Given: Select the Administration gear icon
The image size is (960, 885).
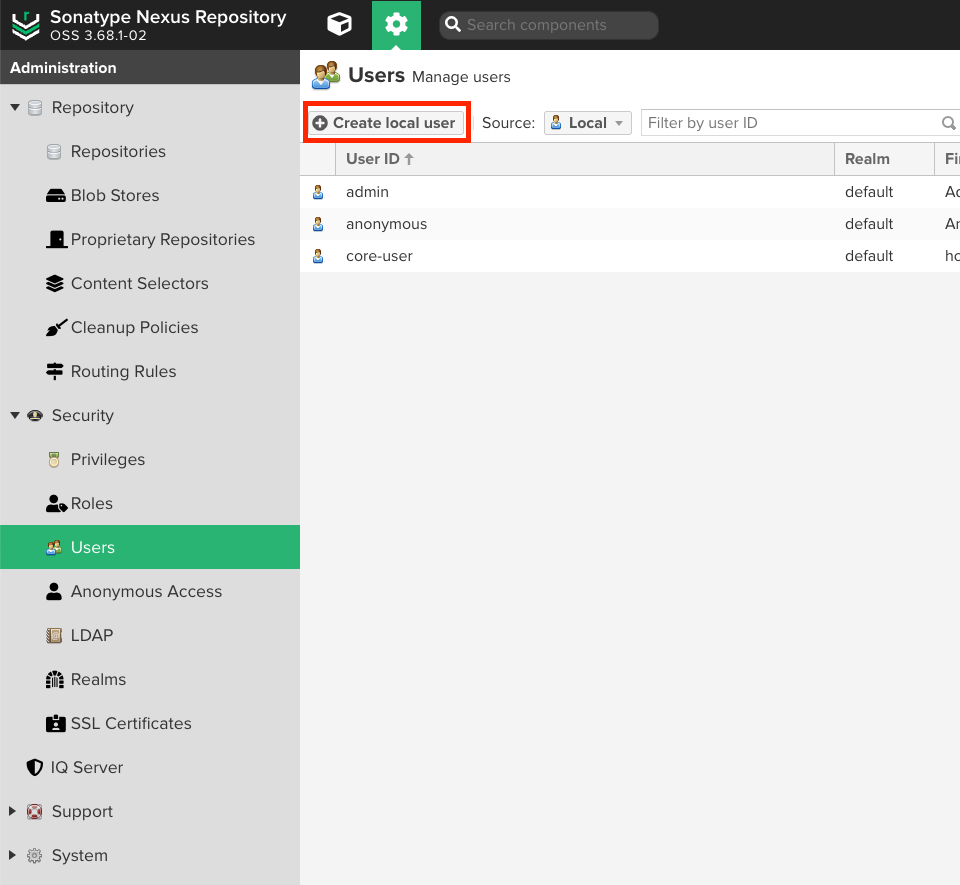Looking at the screenshot, I should pyautogui.click(x=396, y=24).
